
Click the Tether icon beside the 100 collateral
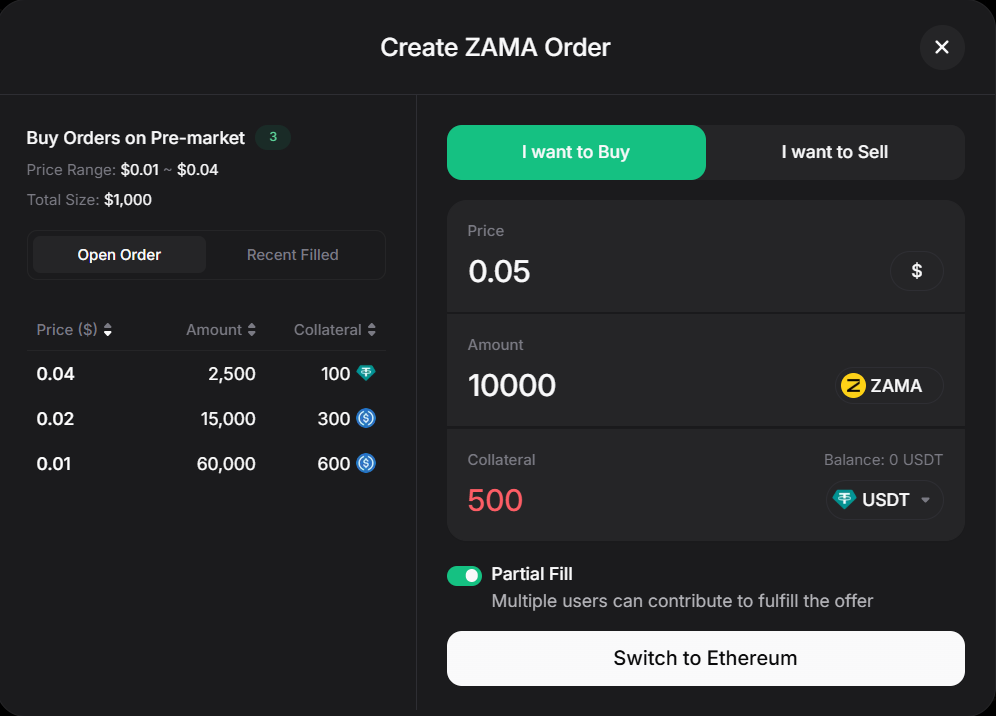click(364, 373)
